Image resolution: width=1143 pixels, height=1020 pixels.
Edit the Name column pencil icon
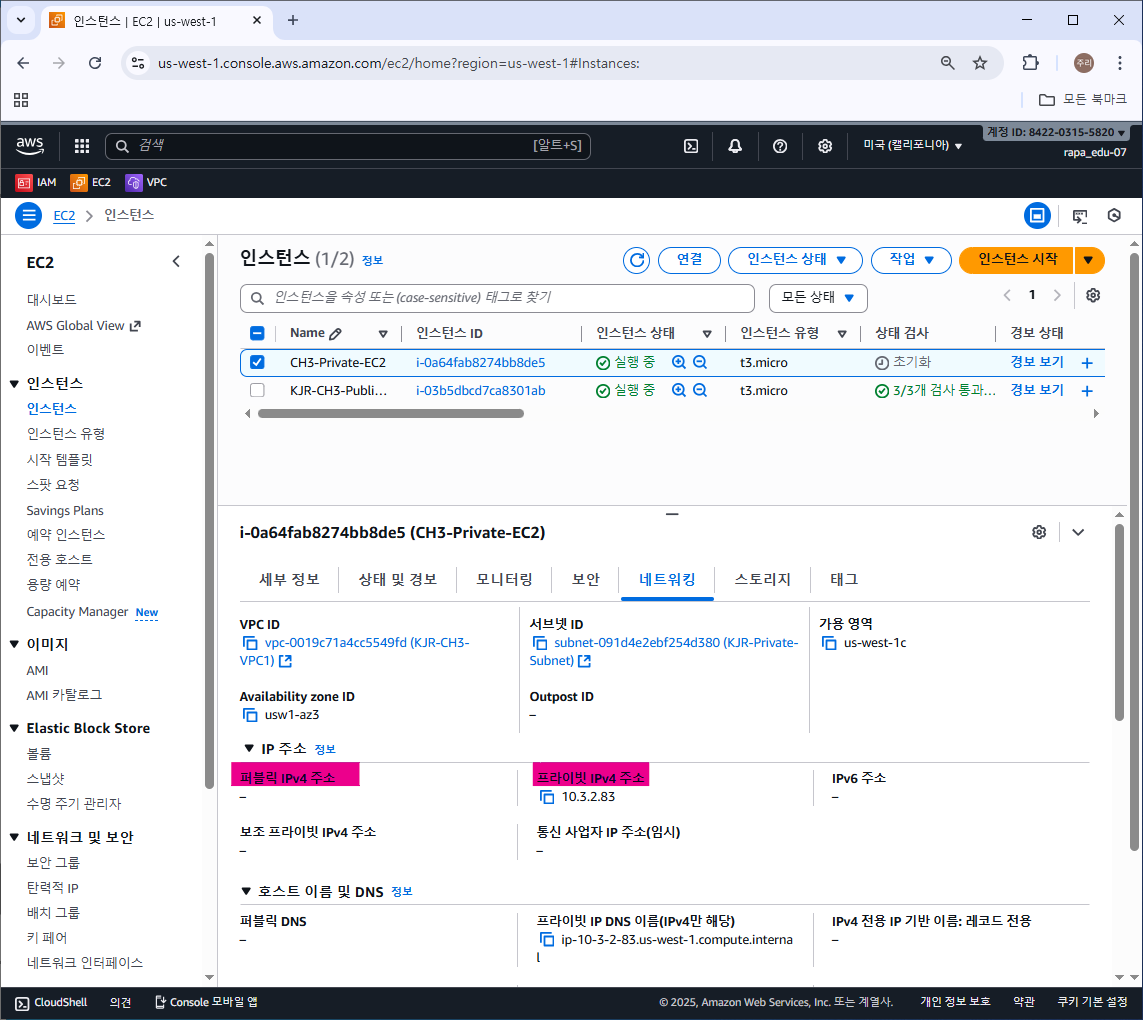[335, 334]
